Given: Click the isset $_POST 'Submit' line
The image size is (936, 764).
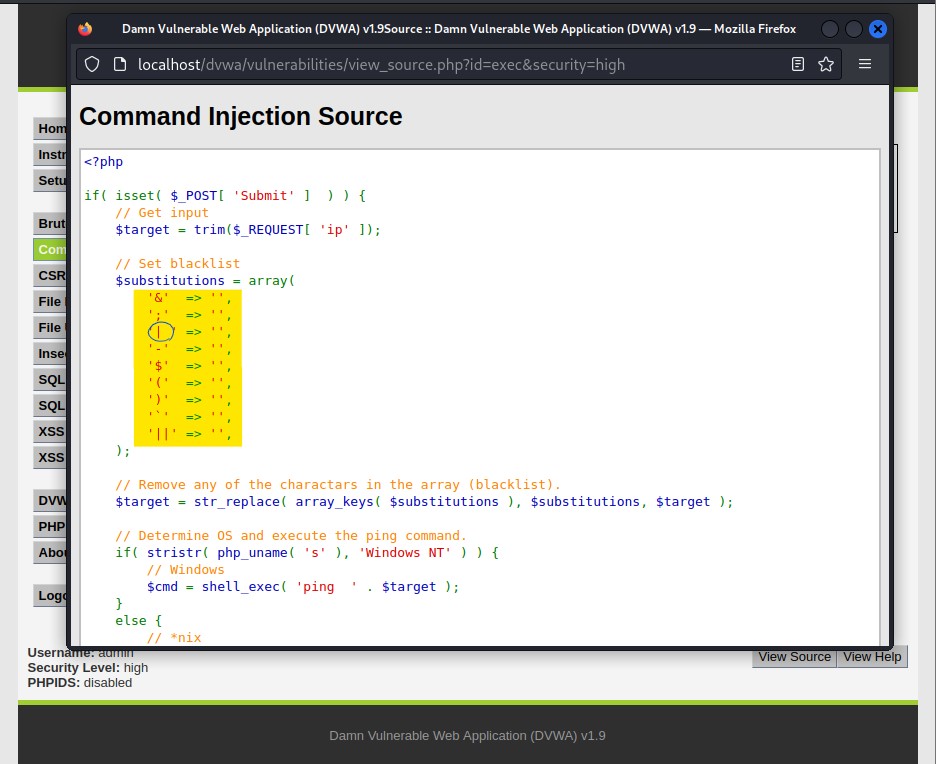Looking at the screenshot, I should [225, 196].
